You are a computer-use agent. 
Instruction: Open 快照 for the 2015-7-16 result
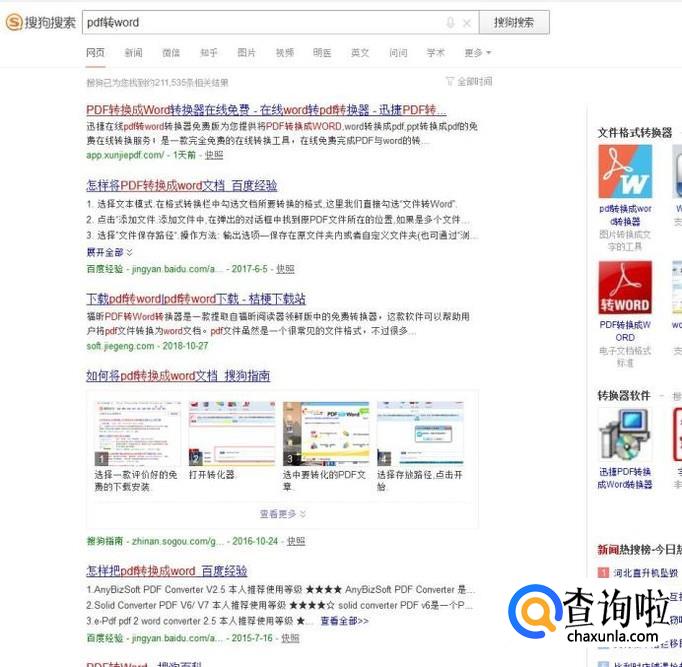pos(290,638)
